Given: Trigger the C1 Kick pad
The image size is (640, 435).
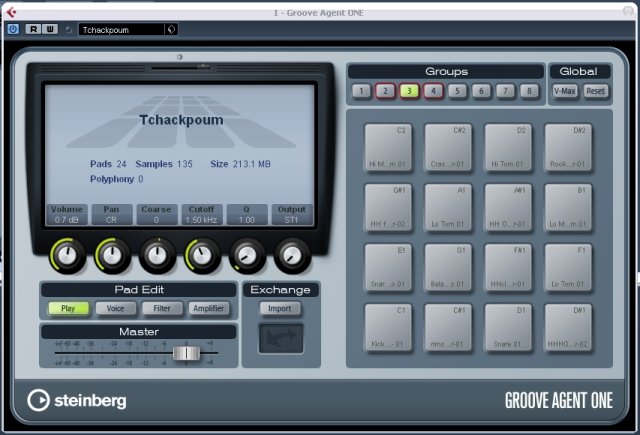Looking at the screenshot, I should tap(388, 328).
